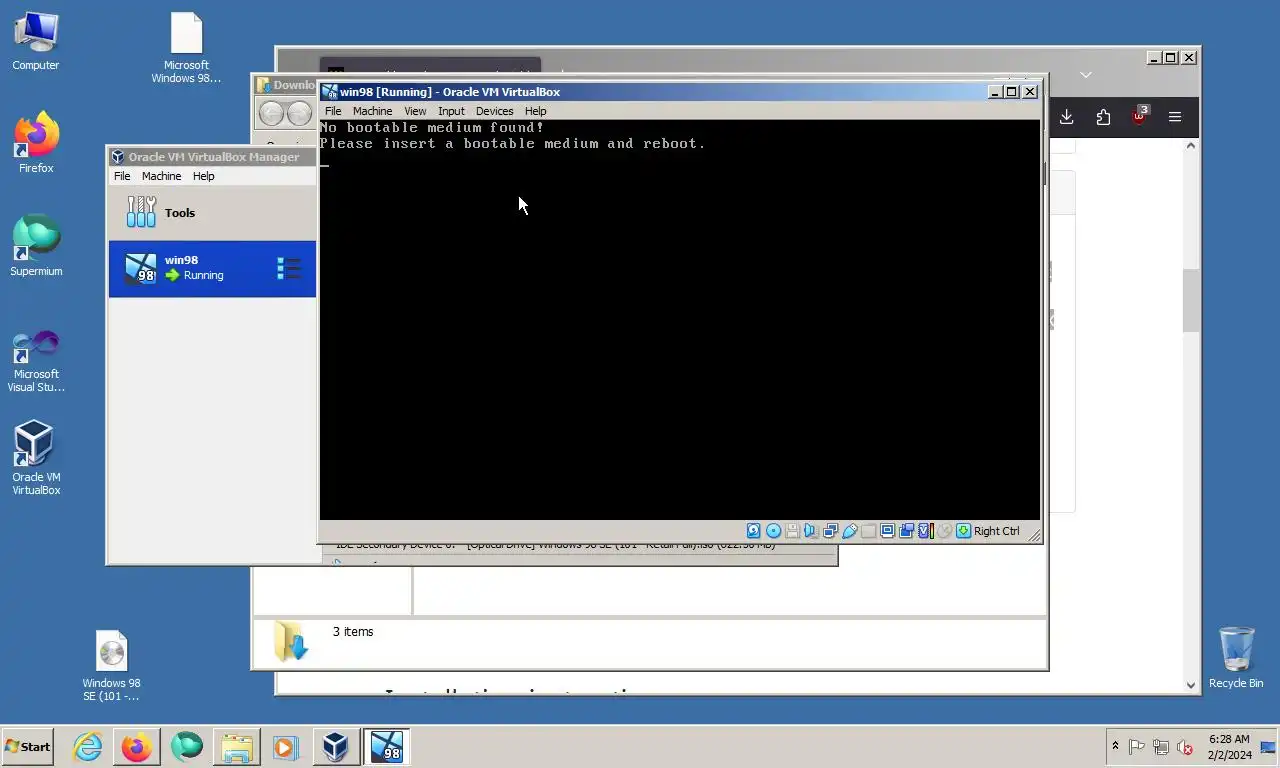Click the audio speaker icon in VM status bar

(x=811, y=531)
